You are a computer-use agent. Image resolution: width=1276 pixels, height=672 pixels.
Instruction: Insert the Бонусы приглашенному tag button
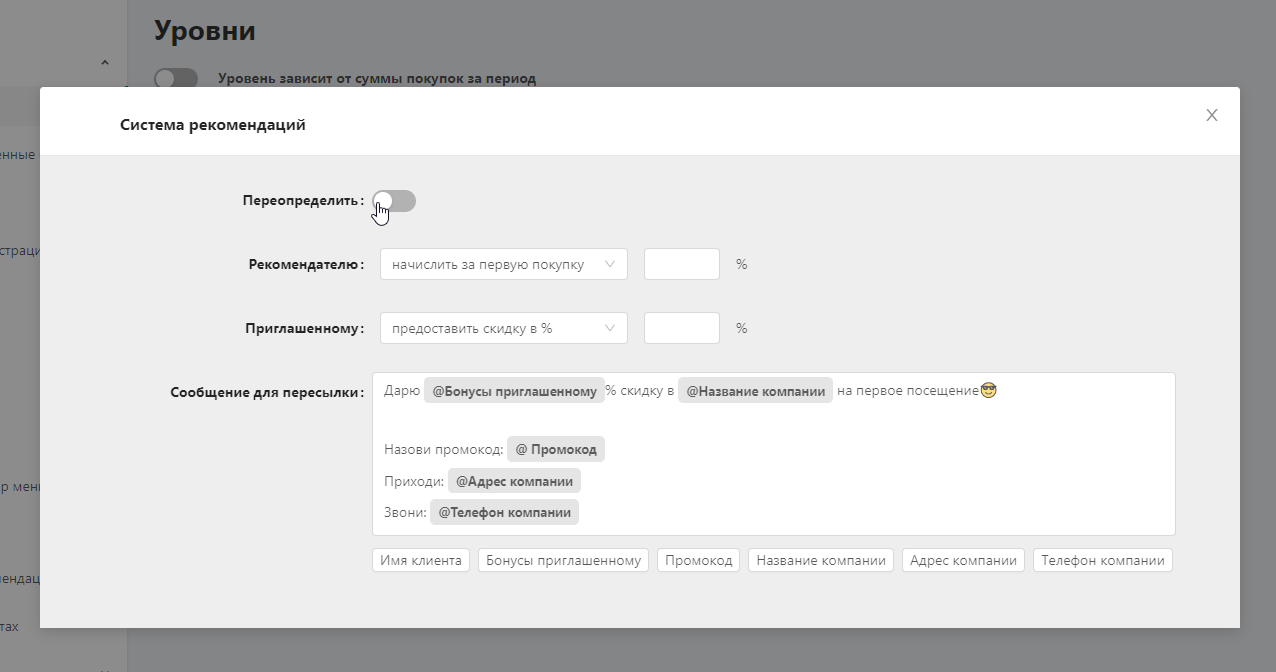[x=564, y=560]
